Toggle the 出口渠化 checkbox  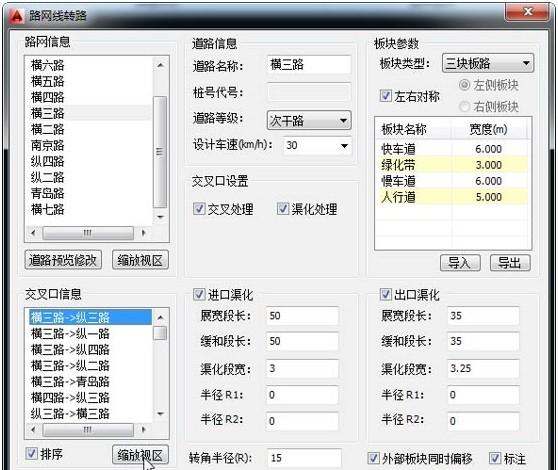tap(386, 294)
